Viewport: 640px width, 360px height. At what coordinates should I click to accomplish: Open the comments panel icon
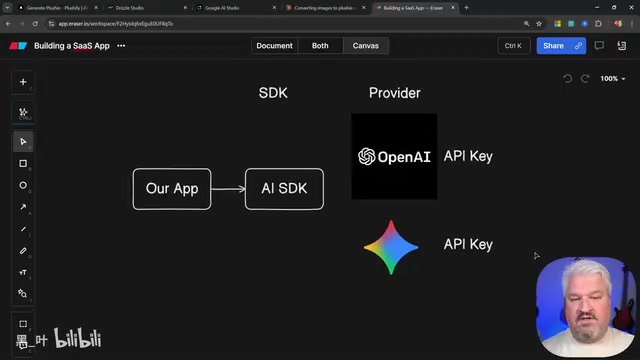tap(599, 46)
